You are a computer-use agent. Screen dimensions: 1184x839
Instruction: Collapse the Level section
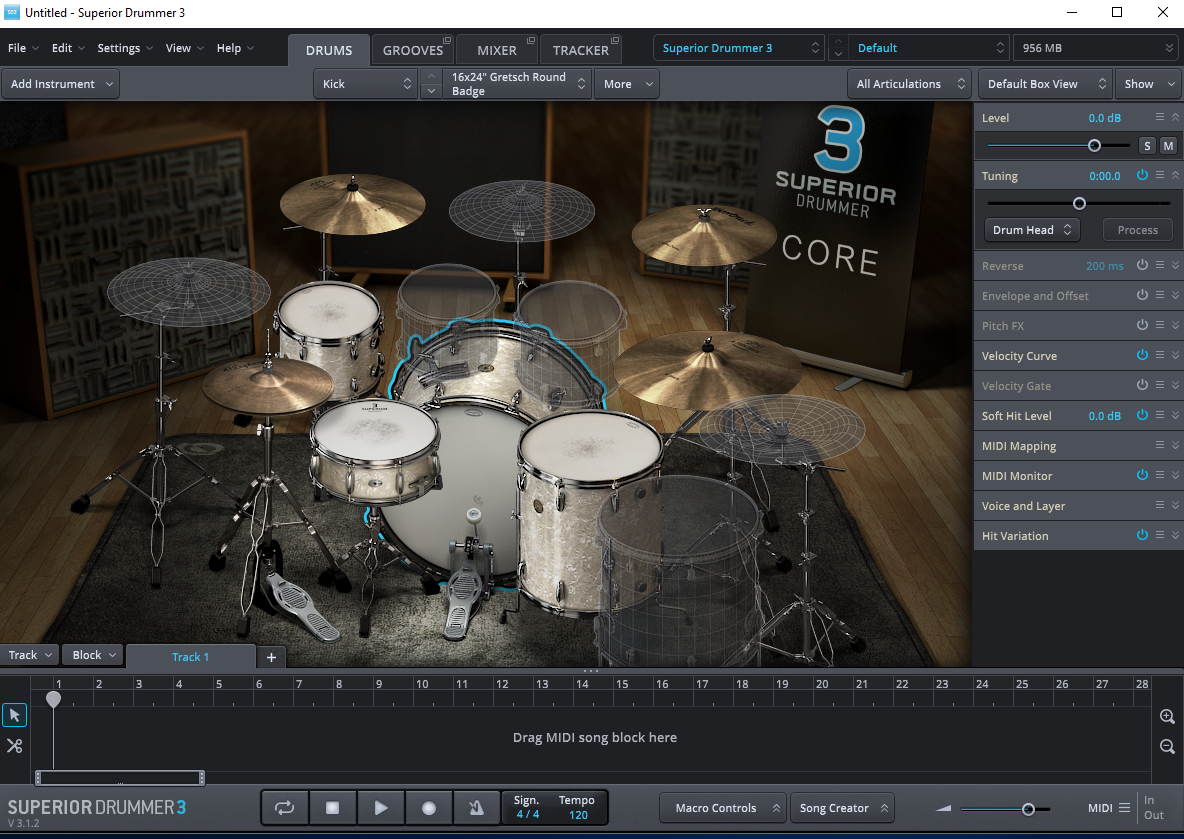[x=1176, y=117]
